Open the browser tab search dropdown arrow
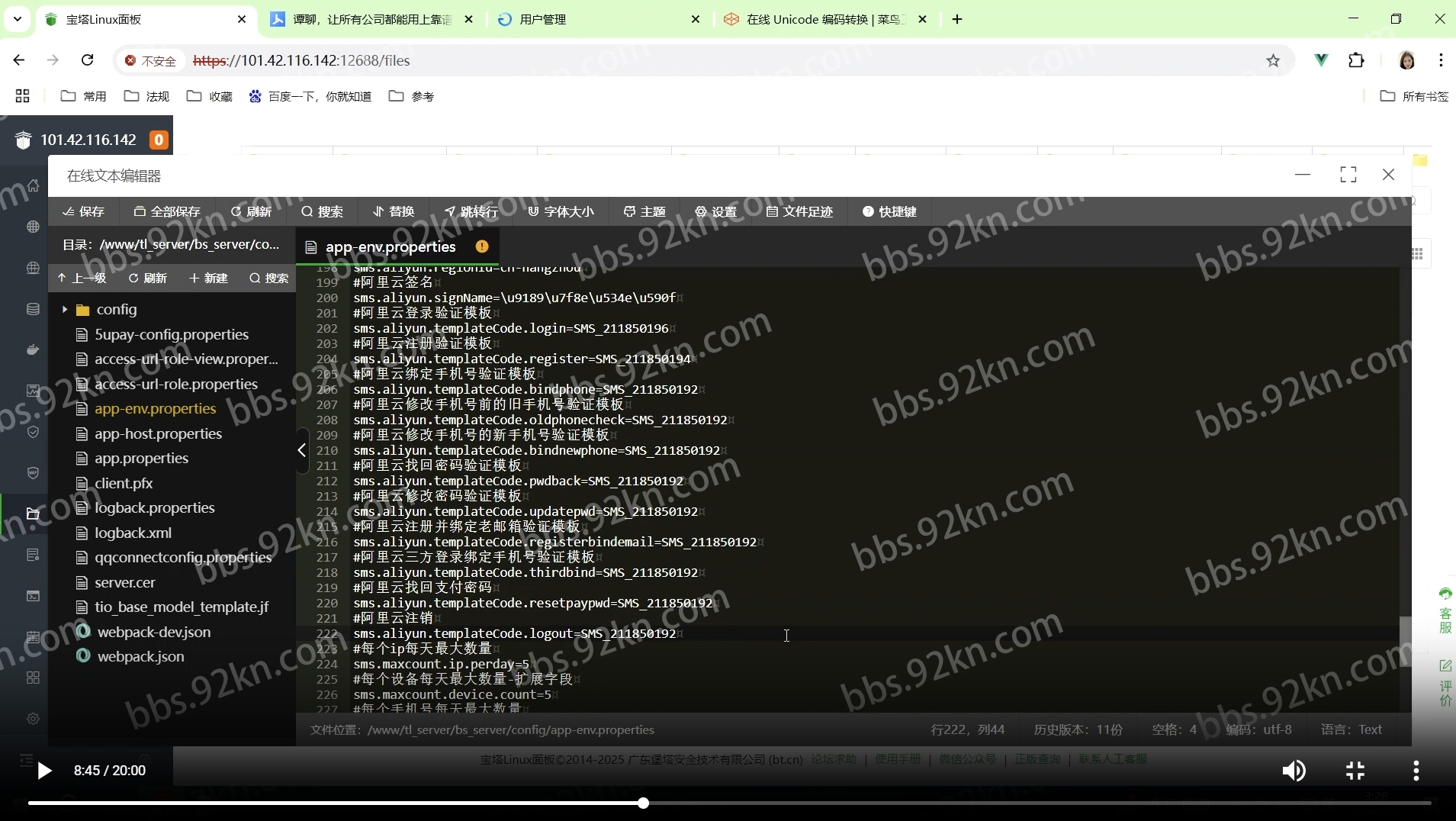 click(18, 19)
